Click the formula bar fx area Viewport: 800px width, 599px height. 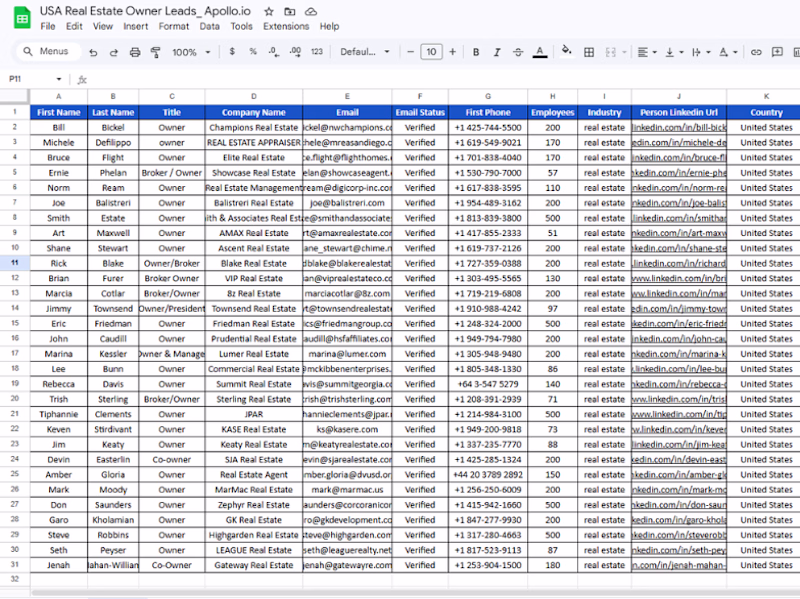tap(82, 80)
